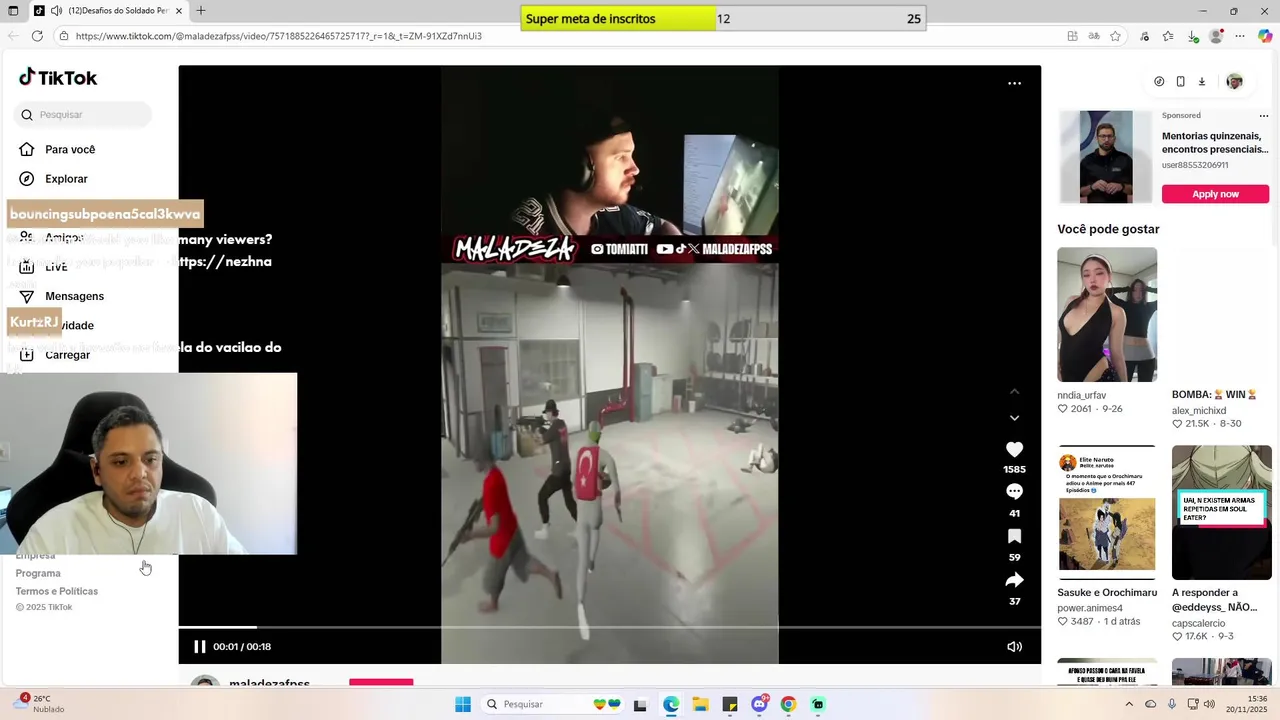Viewport: 1280px width, 720px height.
Task: Click the Pesquisar search field in TikTok
Action: pos(83,115)
